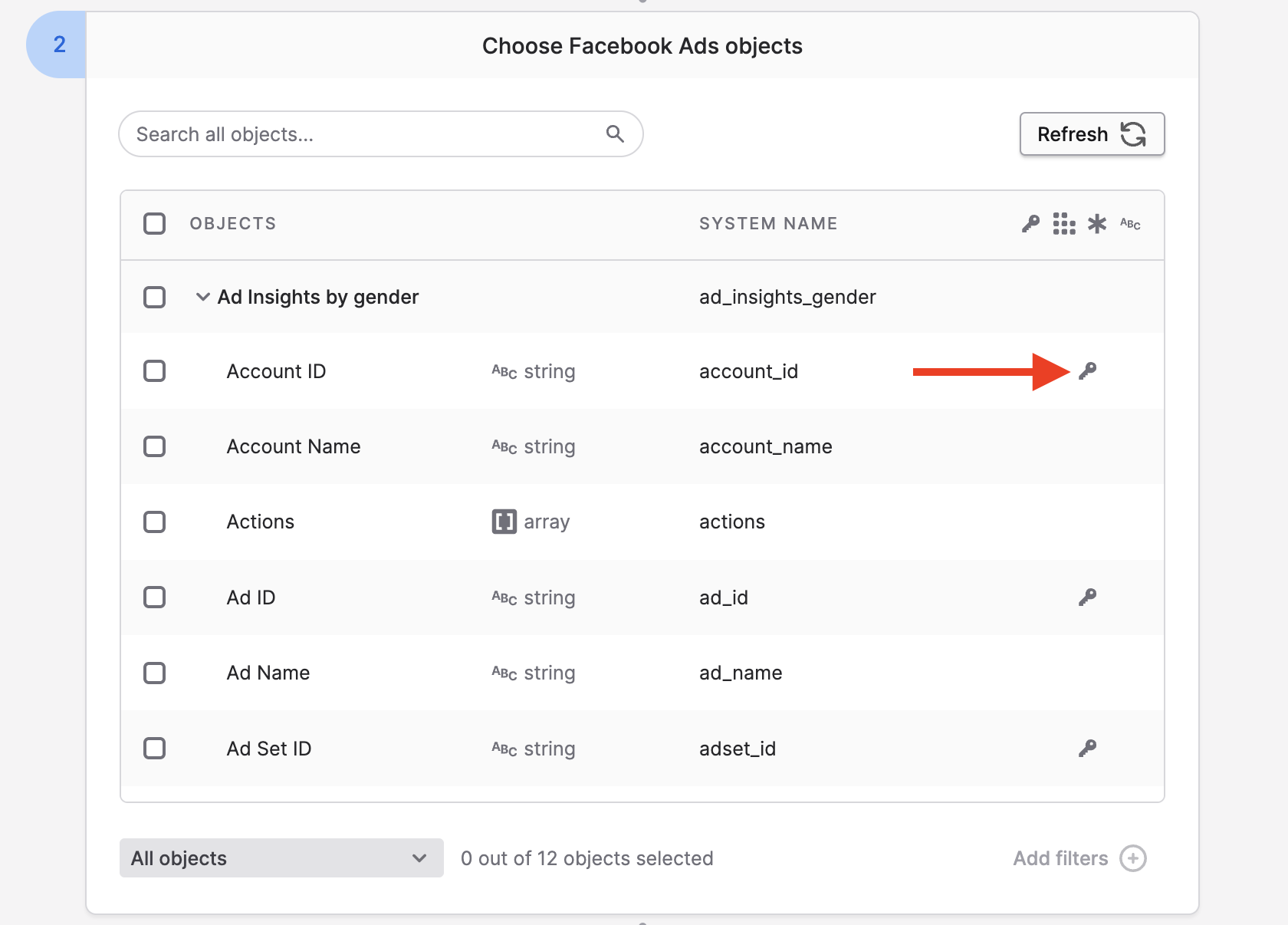Click the asterisk header icon

(1097, 224)
